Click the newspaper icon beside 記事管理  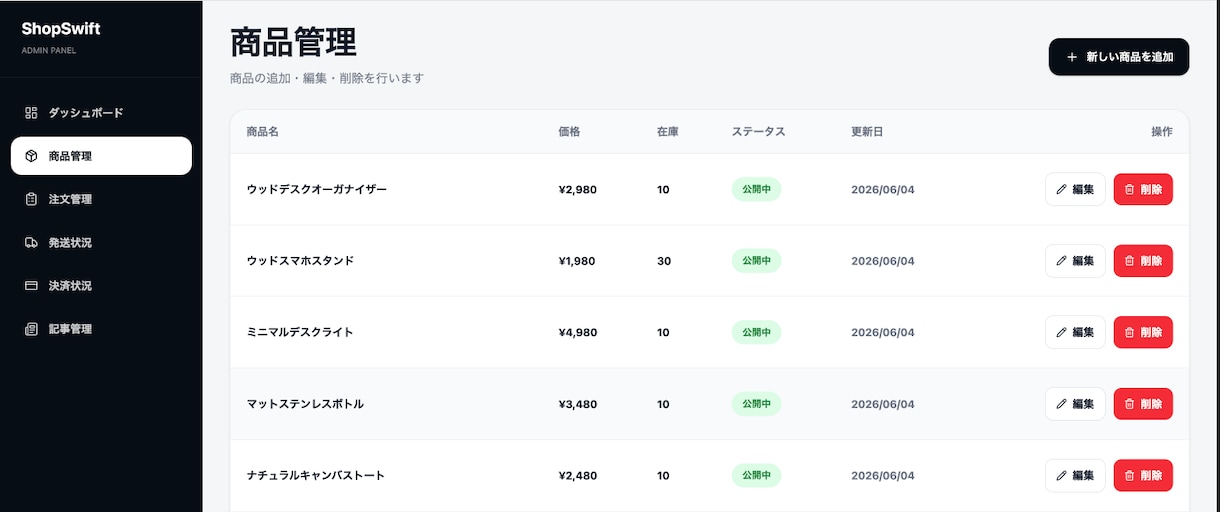pyautogui.click(x=31, y=329)
